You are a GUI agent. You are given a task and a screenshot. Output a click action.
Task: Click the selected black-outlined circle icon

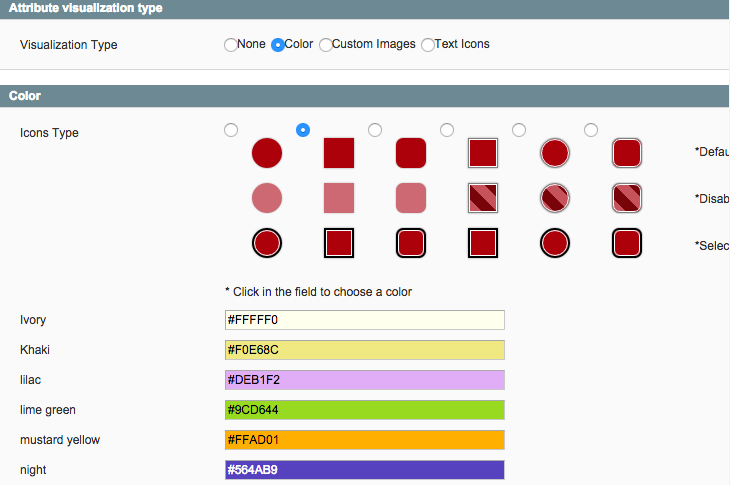click(267, 243)
